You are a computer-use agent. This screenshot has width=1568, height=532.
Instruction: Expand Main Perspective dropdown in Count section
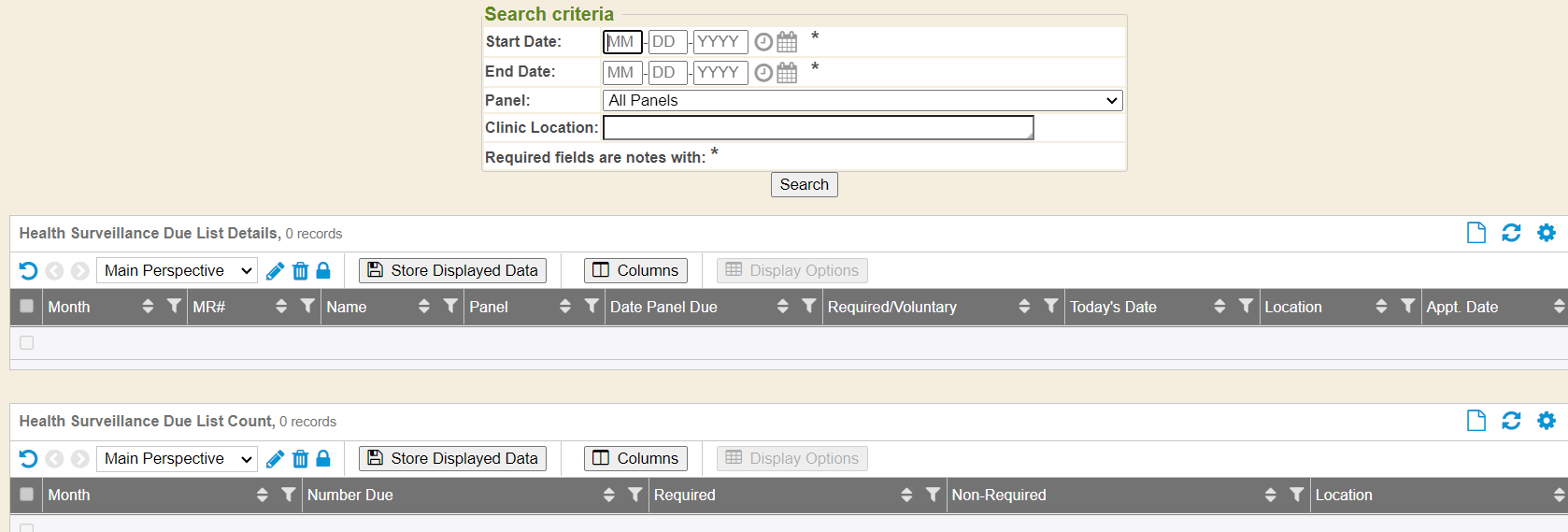(177, 459)
